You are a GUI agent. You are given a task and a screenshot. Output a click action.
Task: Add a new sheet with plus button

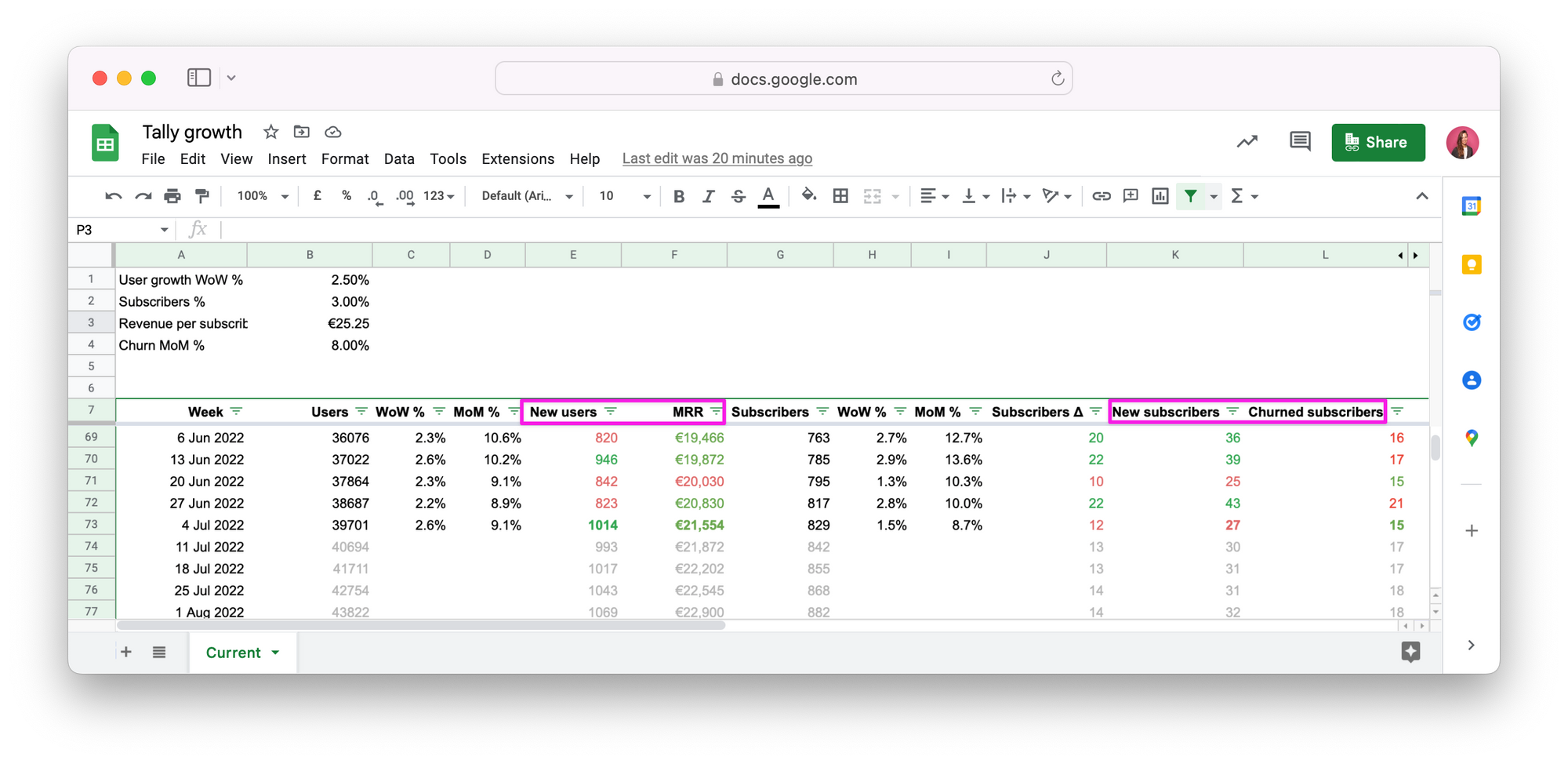[126, 652]
